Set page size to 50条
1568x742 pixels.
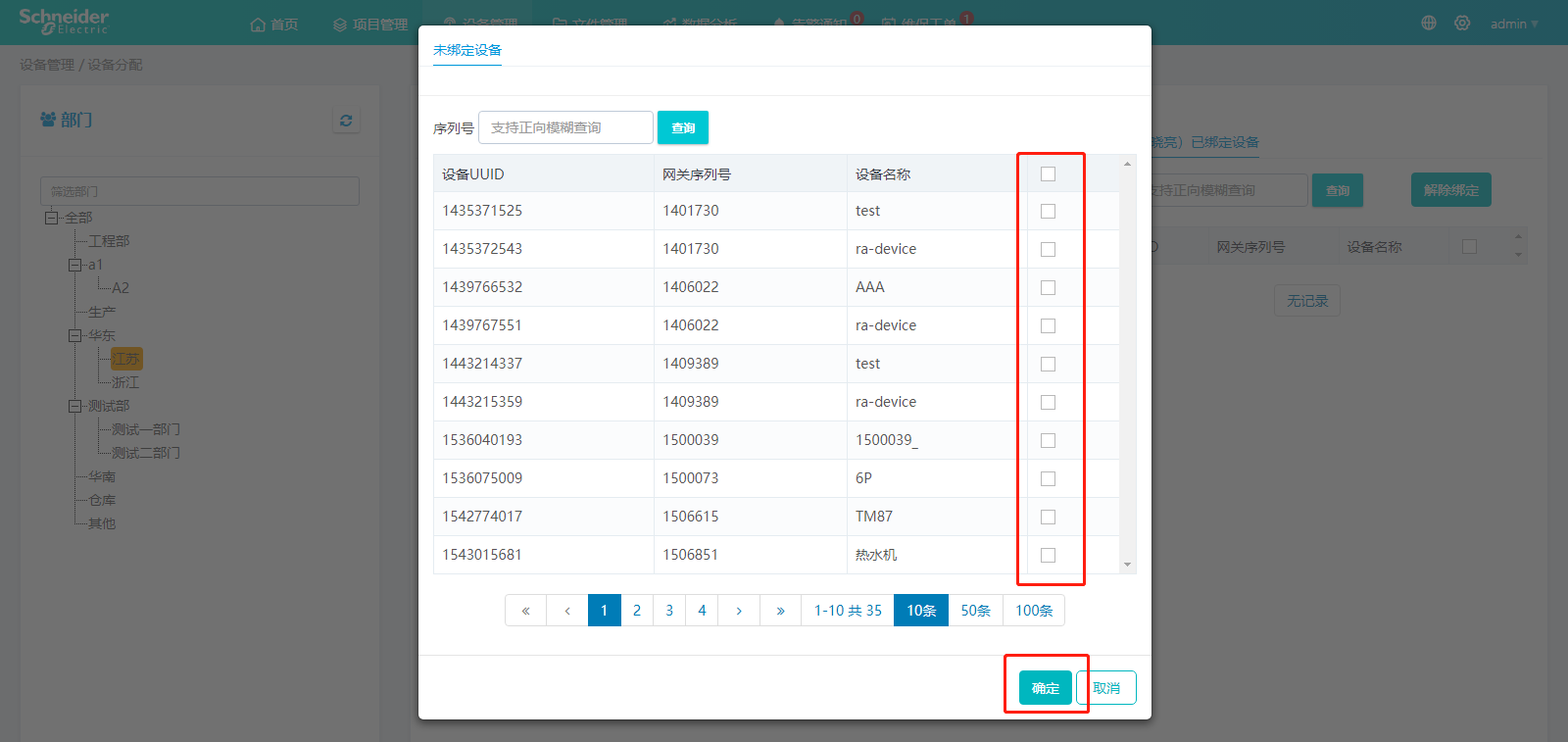[x=975, y=611]
